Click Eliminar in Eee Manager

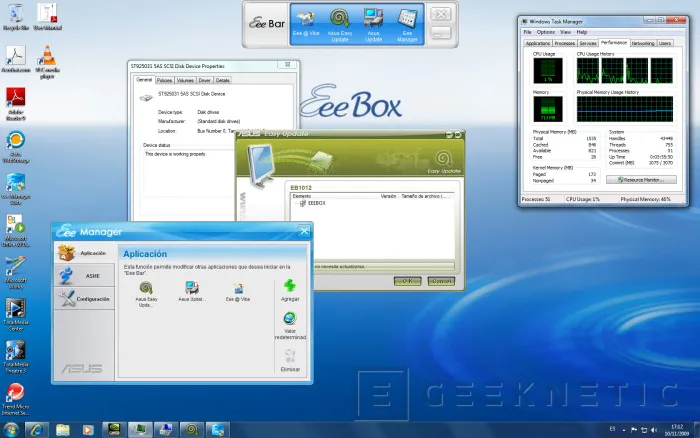click(x=290, y=361)
